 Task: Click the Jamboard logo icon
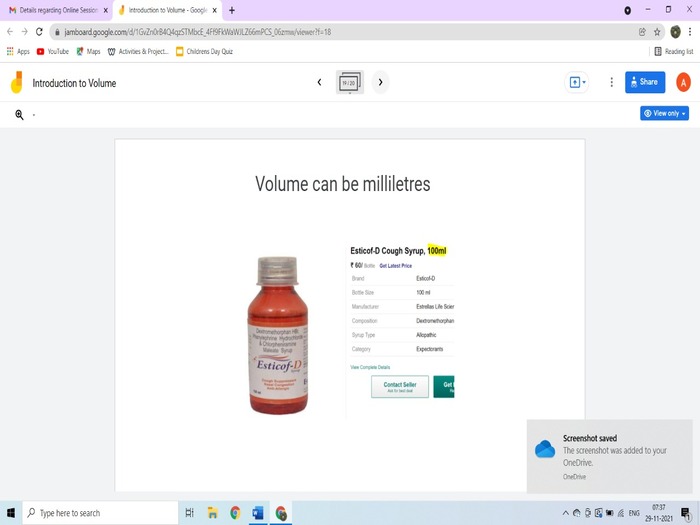coord(17,82)
